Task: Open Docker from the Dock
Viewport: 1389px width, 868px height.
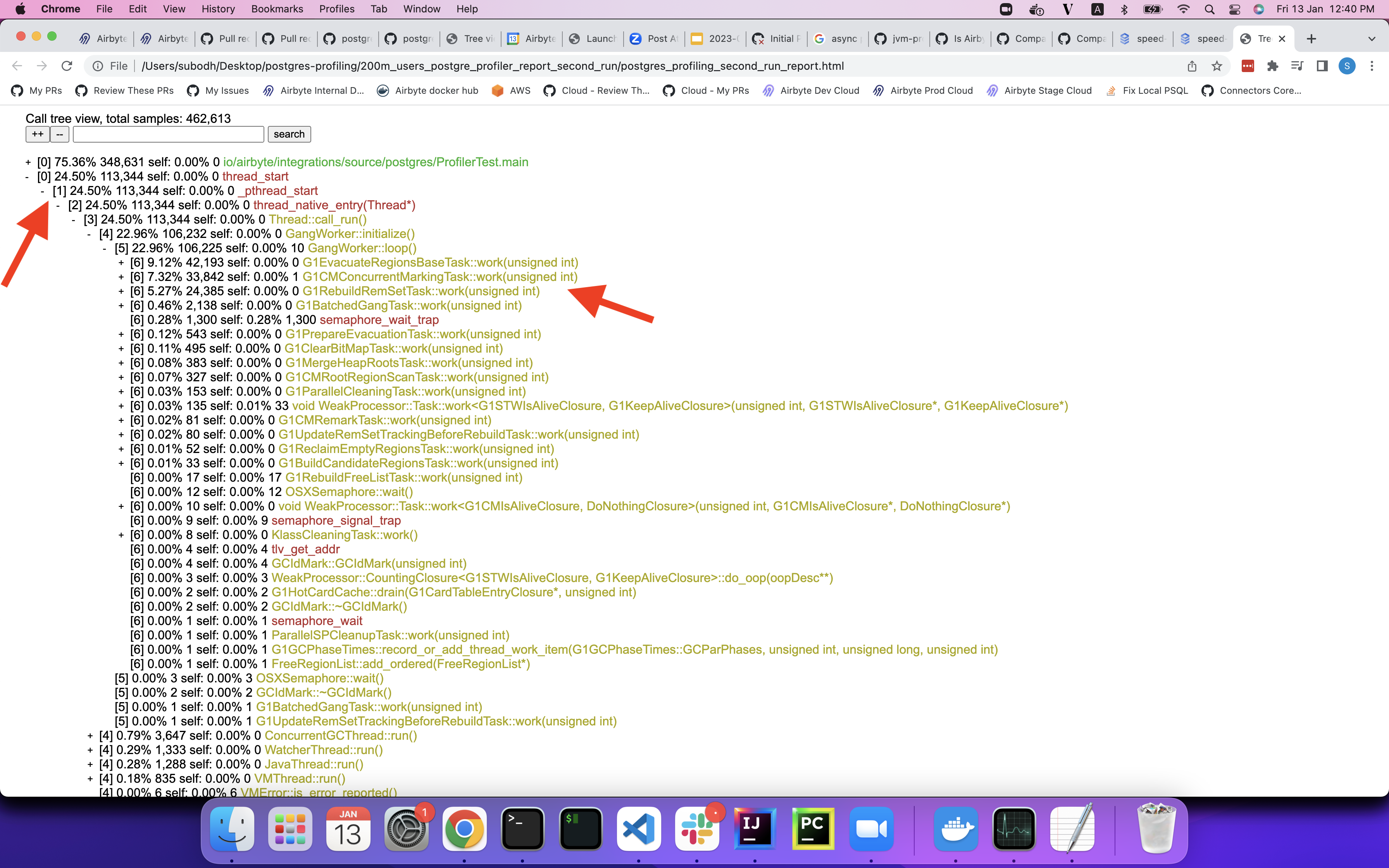Action: click(x=955, y=829)
